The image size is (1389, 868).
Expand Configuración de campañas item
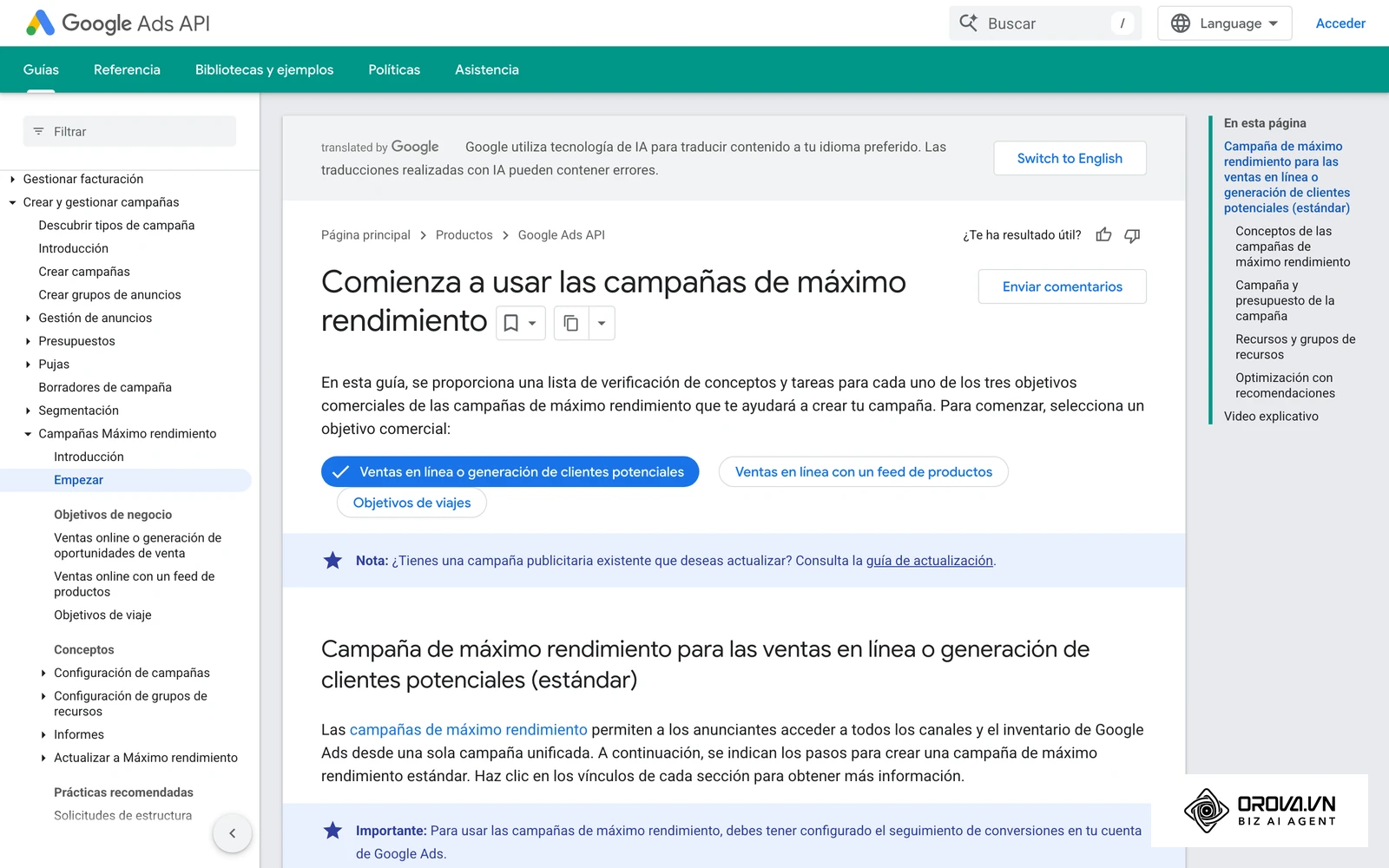click(43, 673)
